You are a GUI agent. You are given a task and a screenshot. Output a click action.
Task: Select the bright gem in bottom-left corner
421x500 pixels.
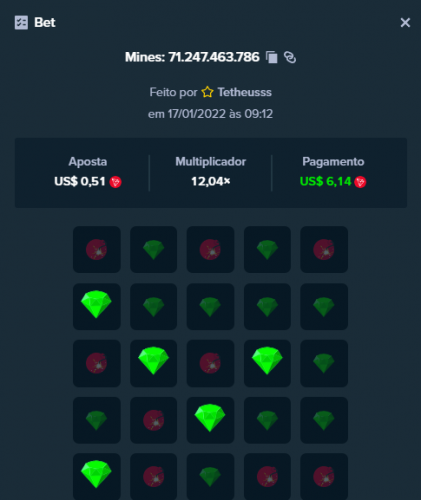97,476
